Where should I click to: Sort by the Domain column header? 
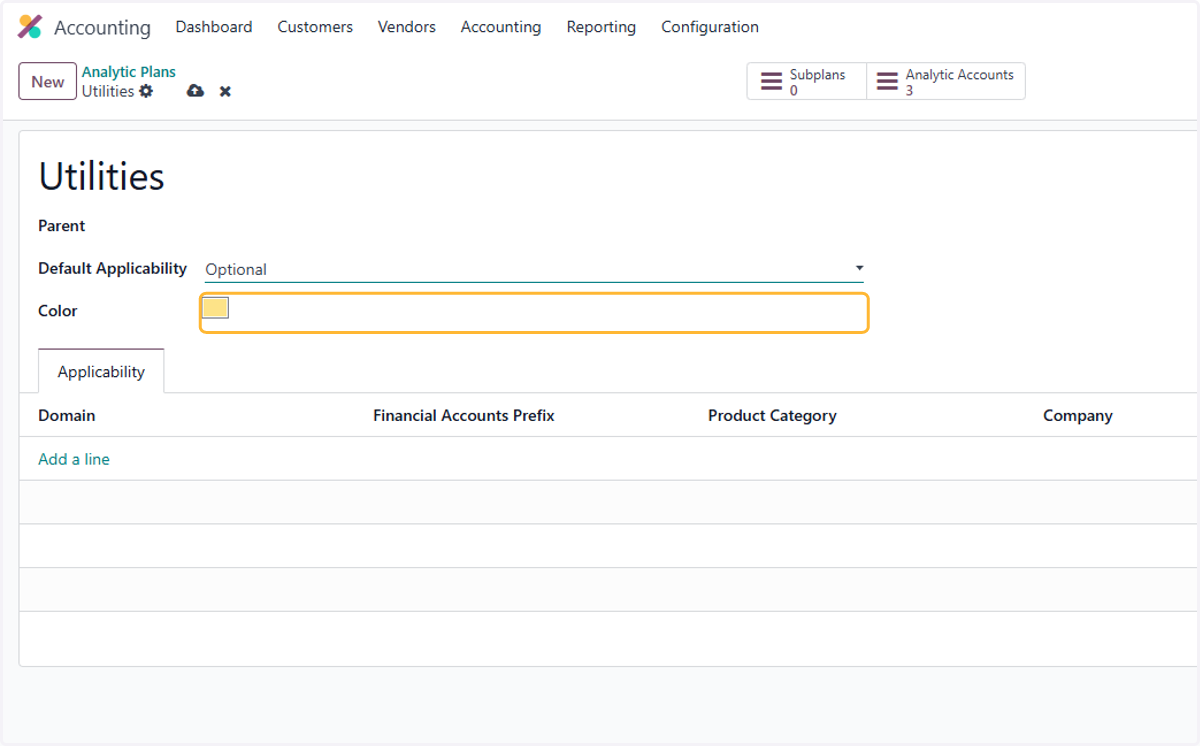67,415
